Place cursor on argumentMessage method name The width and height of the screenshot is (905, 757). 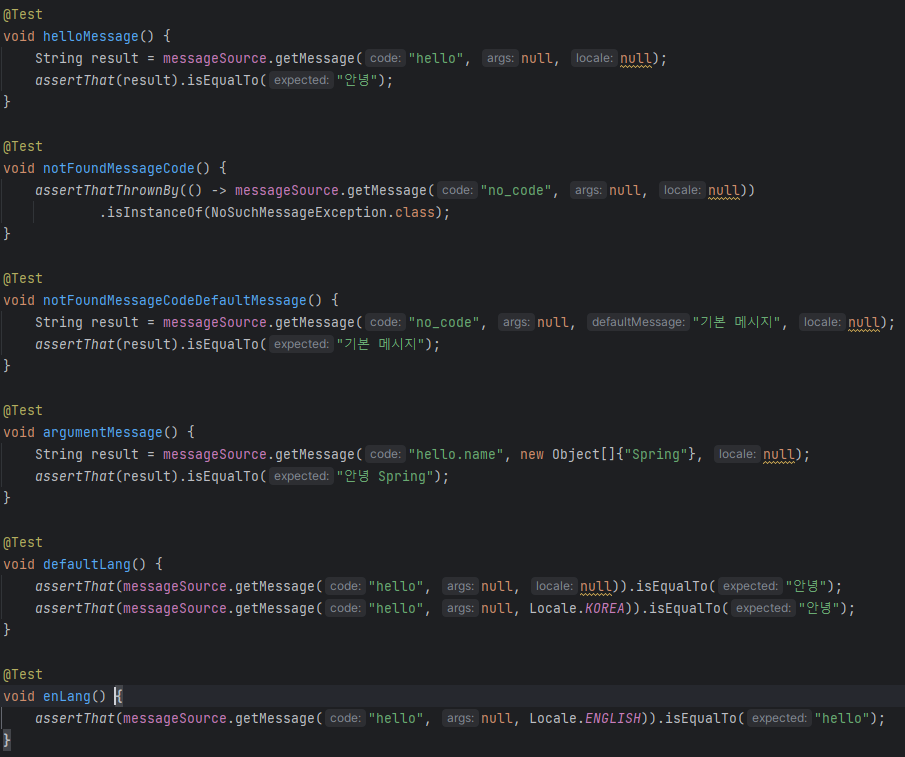103,433
